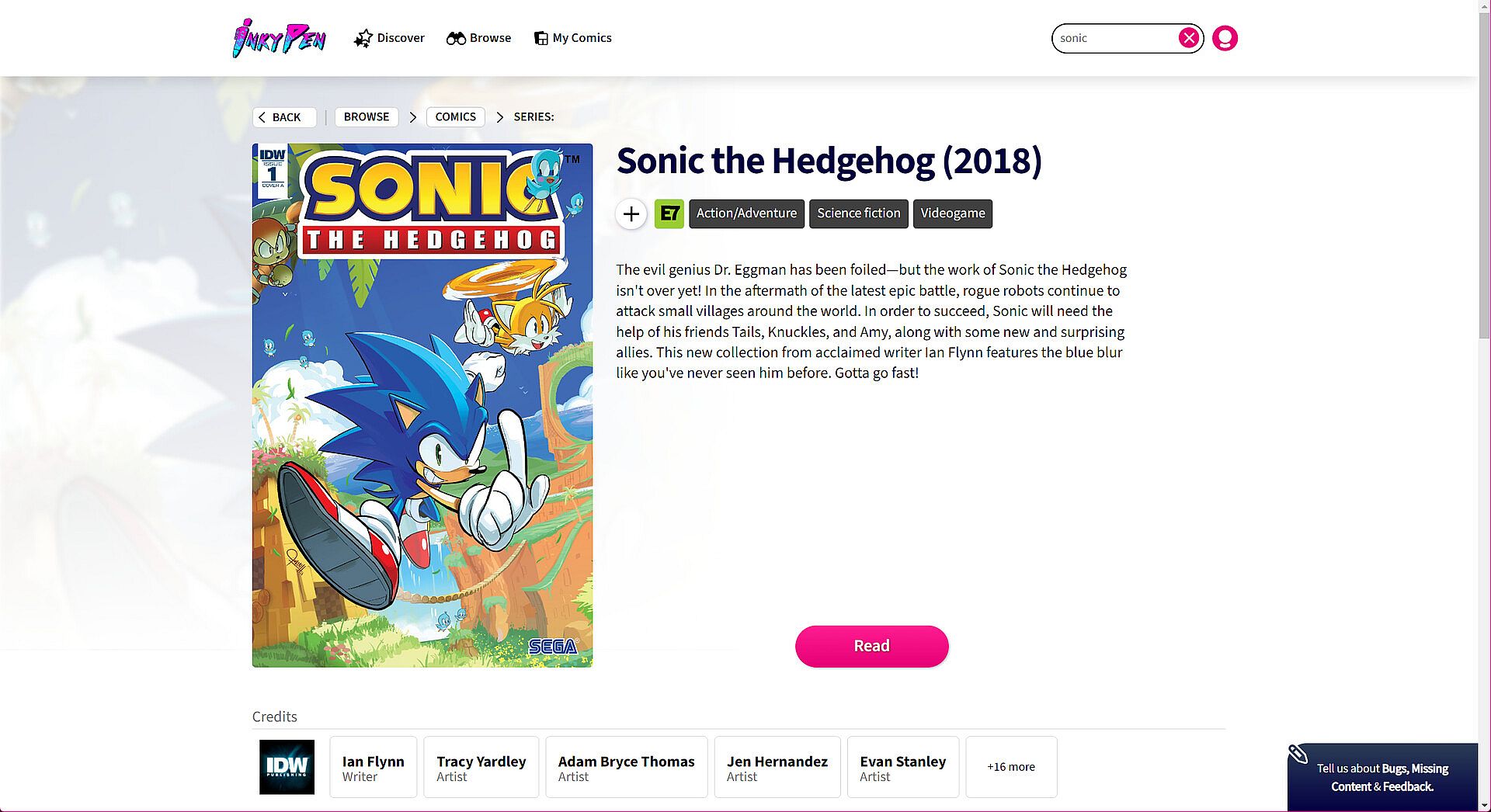This screenshot has height=812, width=1491.
Task: Select the BROWSE breadcrumb
Action: coord(367,117)
